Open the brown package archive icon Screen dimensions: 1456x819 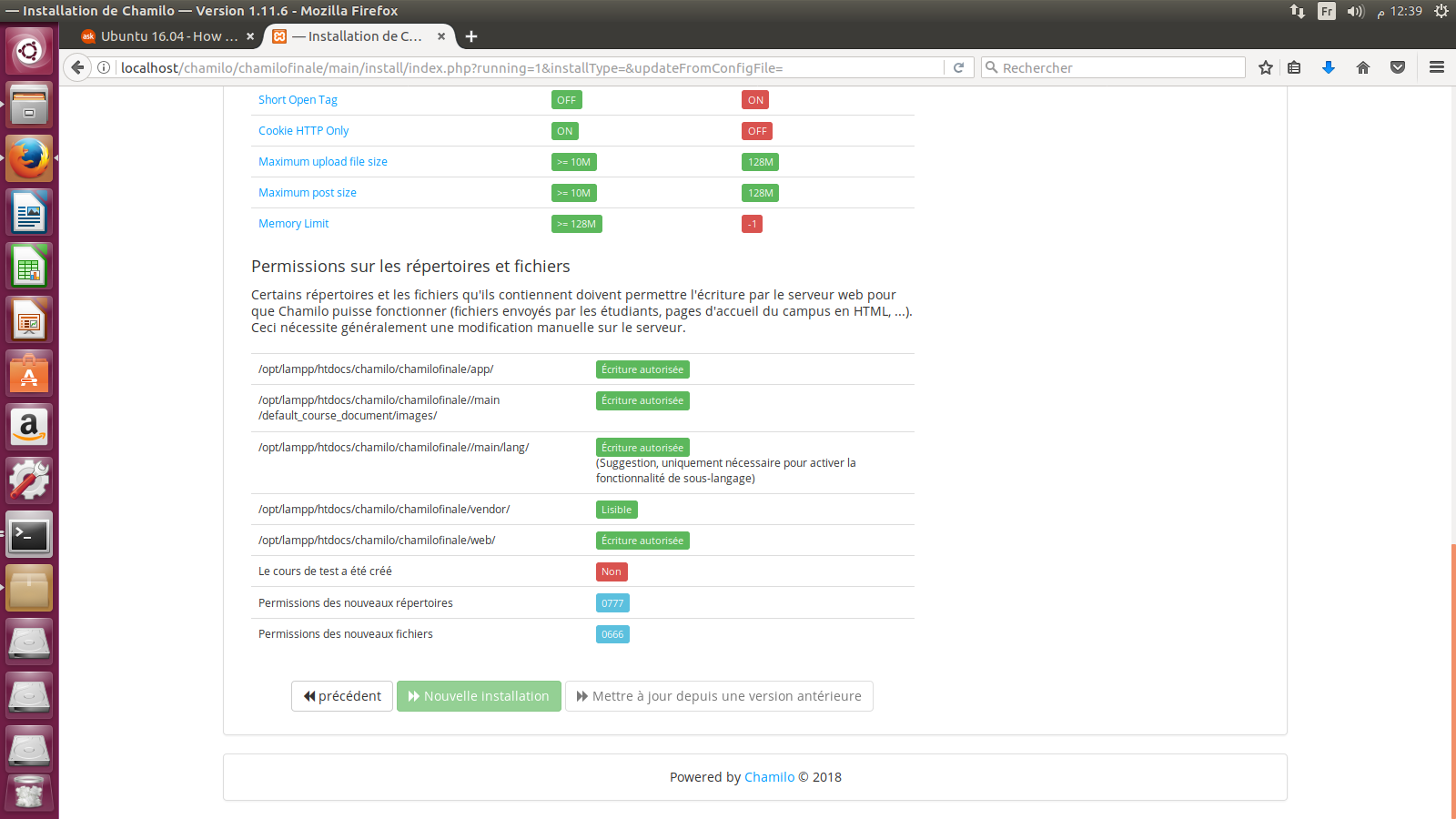pos(29,589)
